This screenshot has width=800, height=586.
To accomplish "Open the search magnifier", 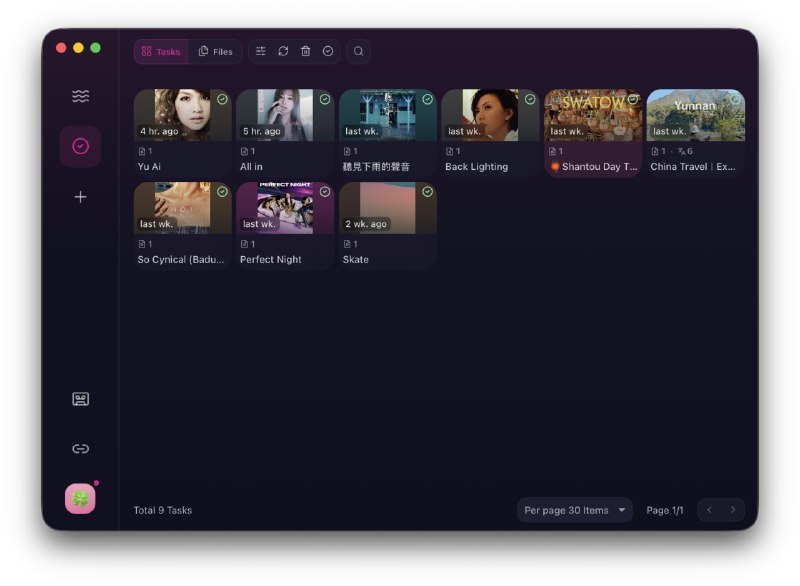I will [x=359, y=51].
